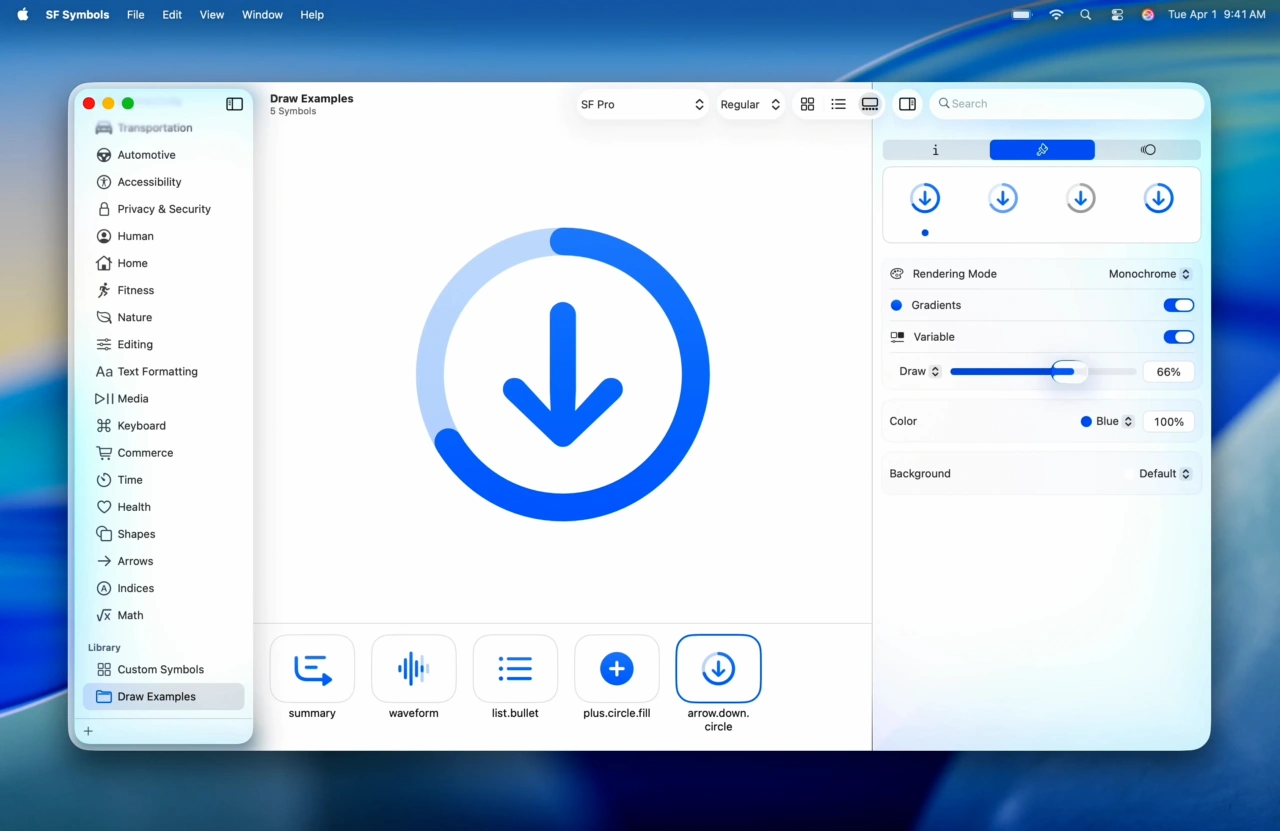Open the Edit menu

tap(172, 15)
